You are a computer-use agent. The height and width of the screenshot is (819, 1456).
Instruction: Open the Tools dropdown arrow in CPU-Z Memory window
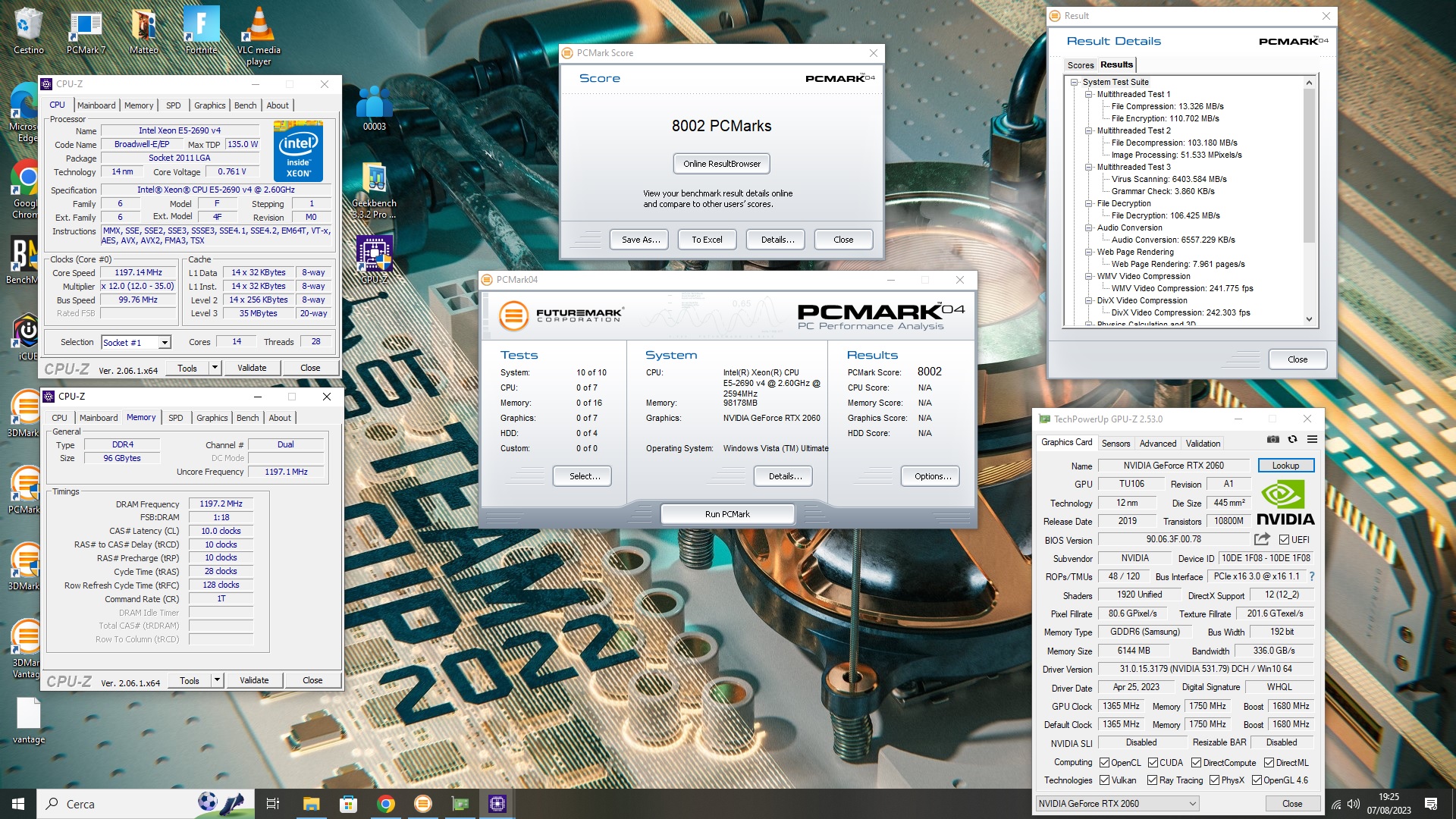click(217, 680)
